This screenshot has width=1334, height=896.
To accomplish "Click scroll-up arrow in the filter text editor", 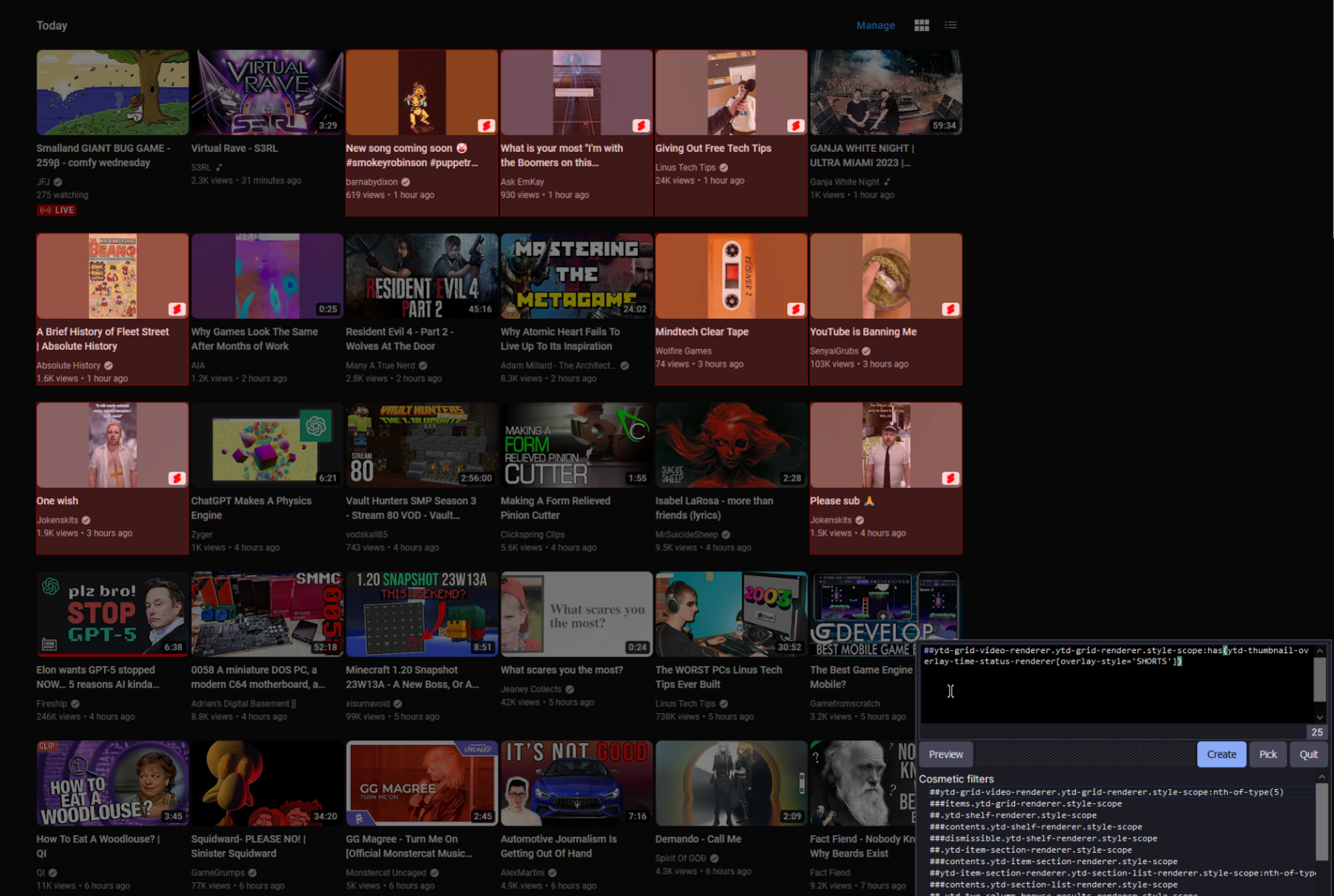I will tap(1320, 651).
